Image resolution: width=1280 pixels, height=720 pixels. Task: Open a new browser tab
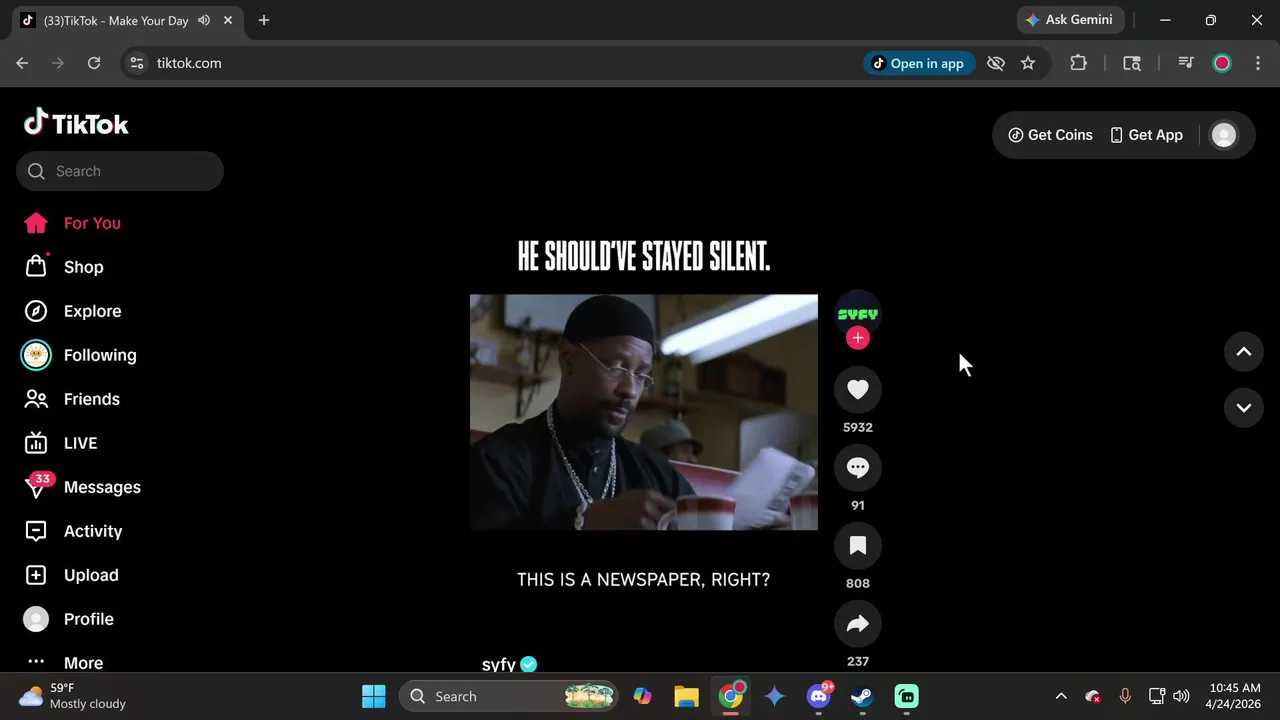coord(264,20)
